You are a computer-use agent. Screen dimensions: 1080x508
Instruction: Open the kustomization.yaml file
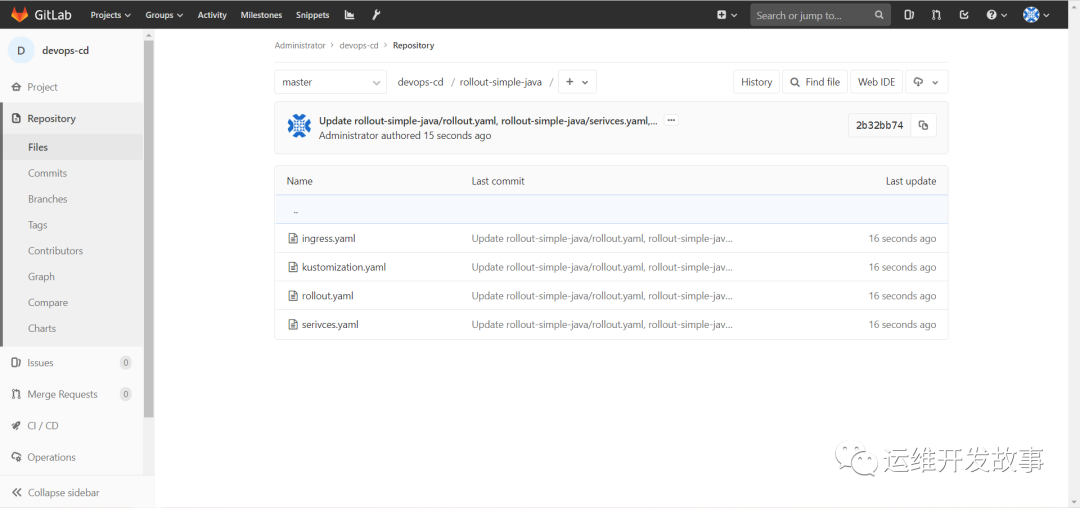click(344, 267)
